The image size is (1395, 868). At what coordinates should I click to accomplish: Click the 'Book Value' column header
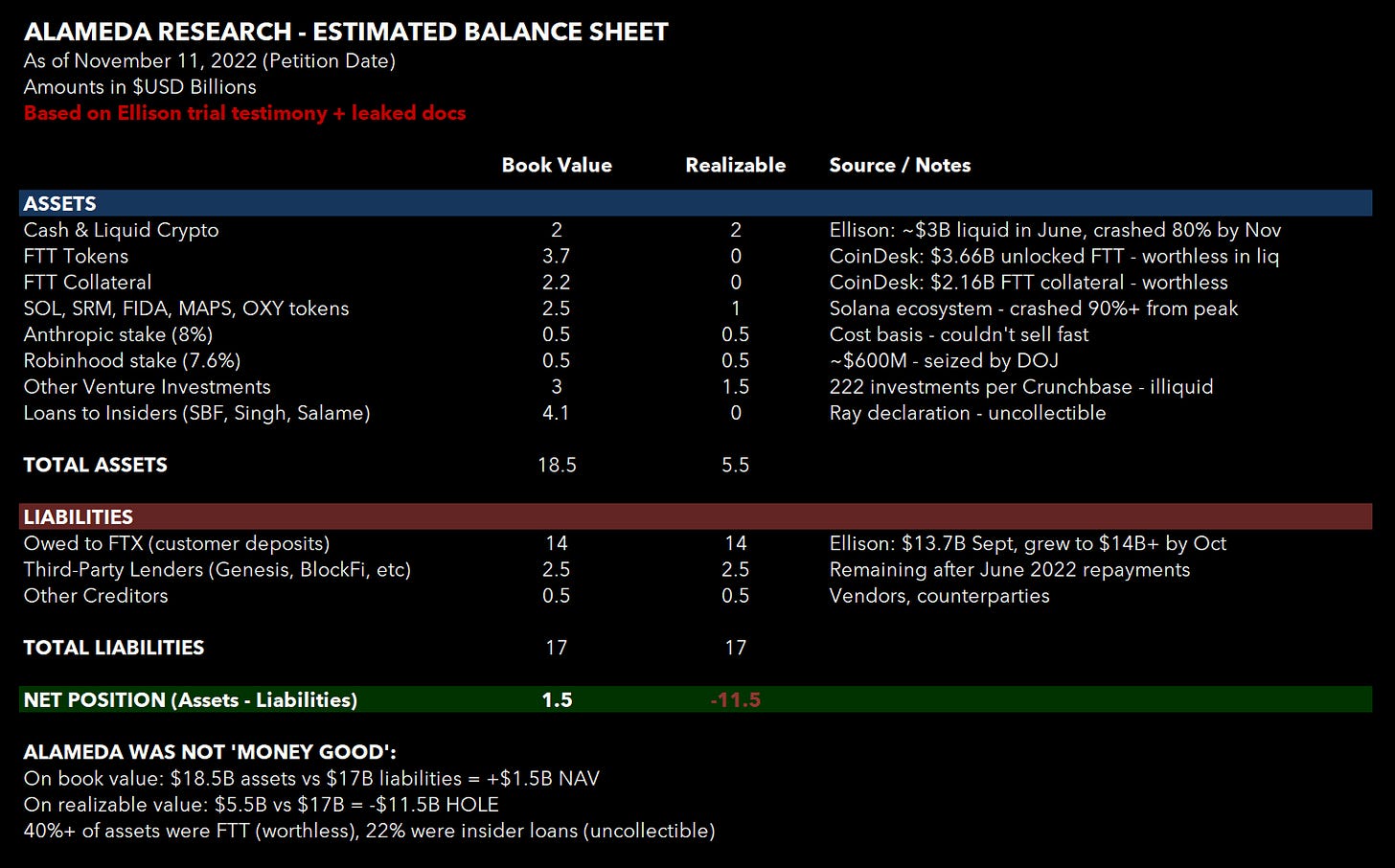(x=557, y=165)
